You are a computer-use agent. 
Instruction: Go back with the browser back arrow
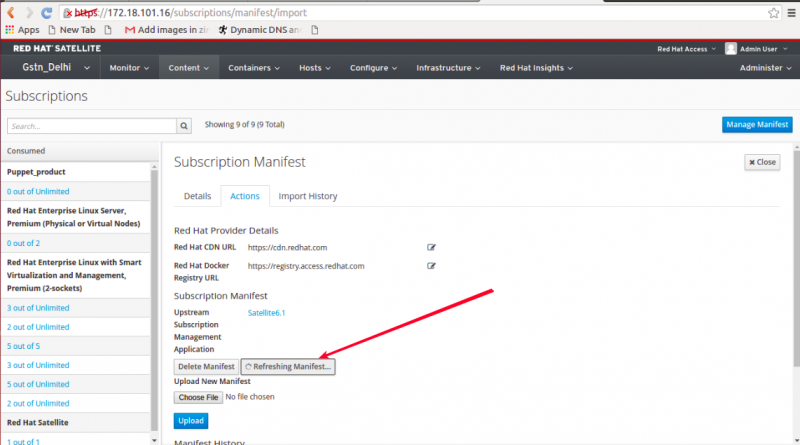[11, 13]
